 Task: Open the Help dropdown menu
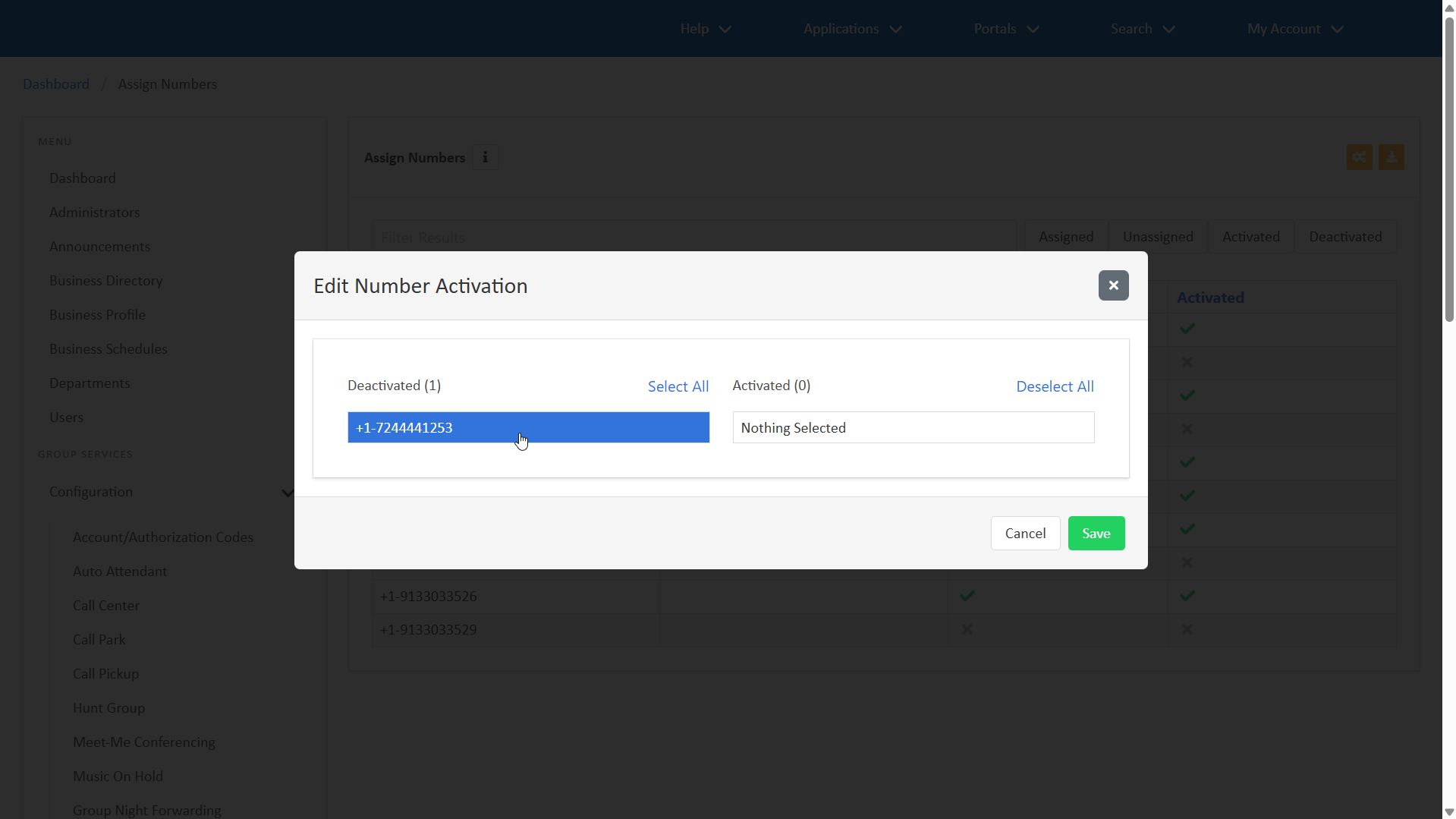point(705,29)
